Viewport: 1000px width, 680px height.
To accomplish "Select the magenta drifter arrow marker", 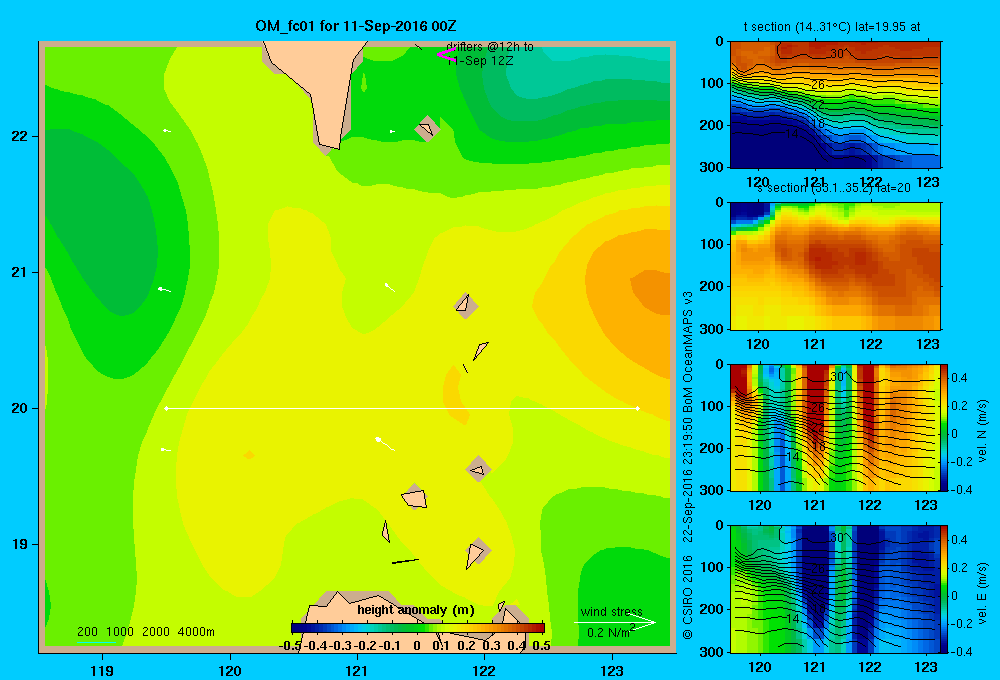I will pos(445,54).
